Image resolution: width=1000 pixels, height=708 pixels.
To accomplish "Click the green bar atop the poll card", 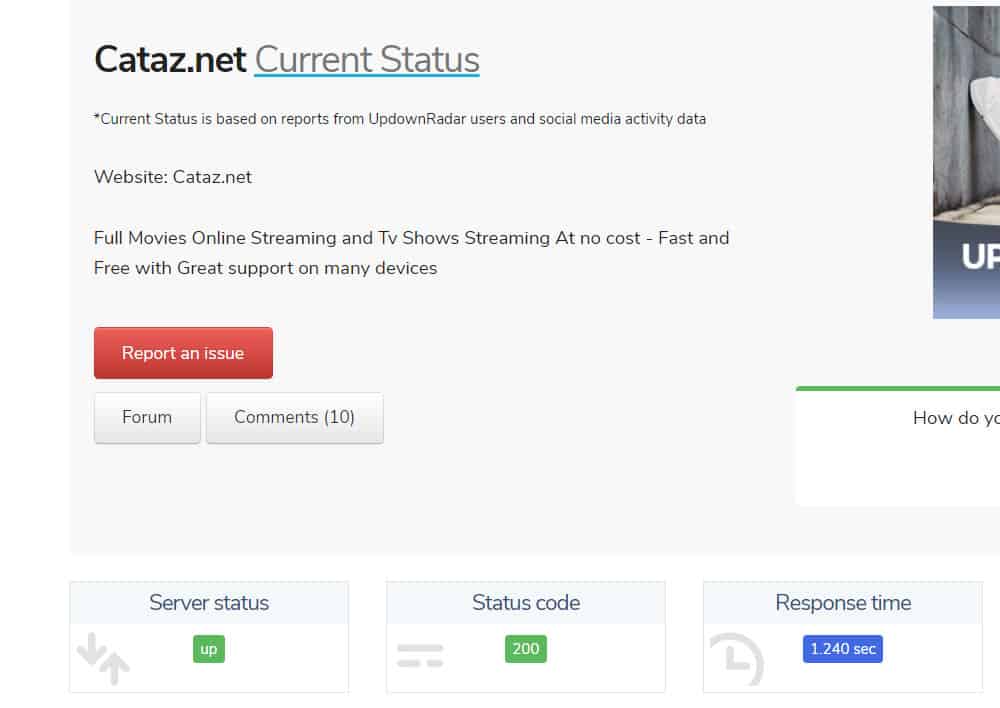I will point(897,388).
